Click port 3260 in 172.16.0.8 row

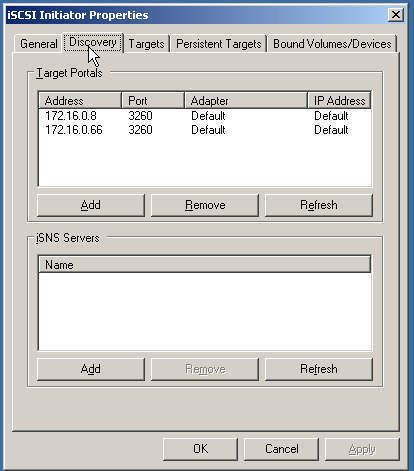point(140,116)
